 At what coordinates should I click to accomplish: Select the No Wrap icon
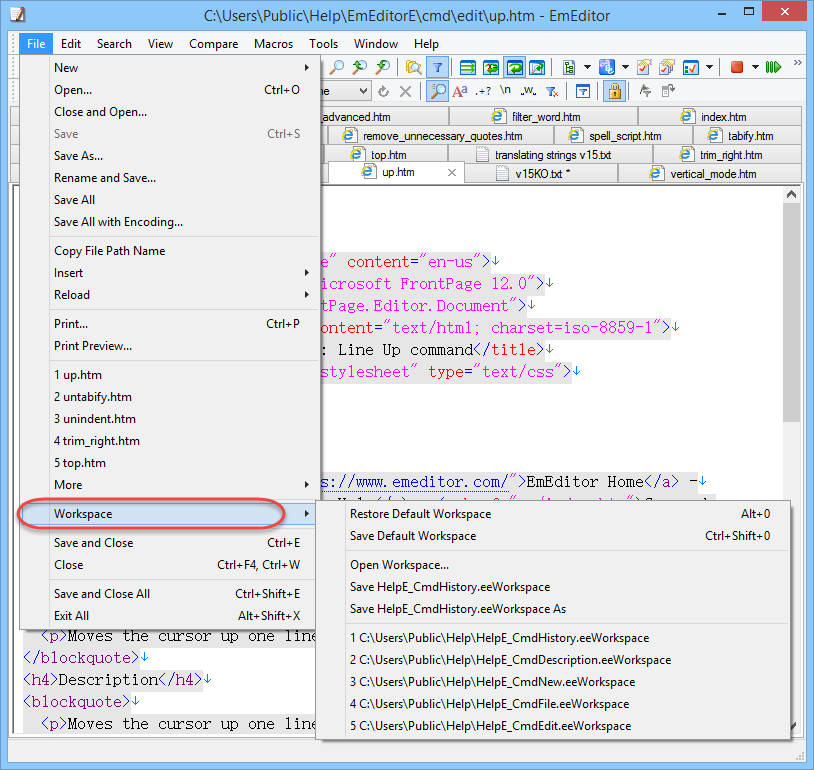point(468,67)
